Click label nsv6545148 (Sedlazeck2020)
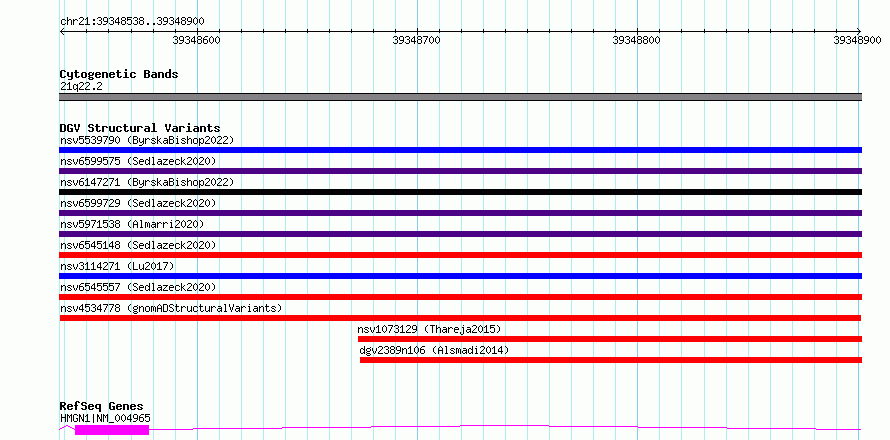Viewport: 890px width, 440px height. [138, 245]
